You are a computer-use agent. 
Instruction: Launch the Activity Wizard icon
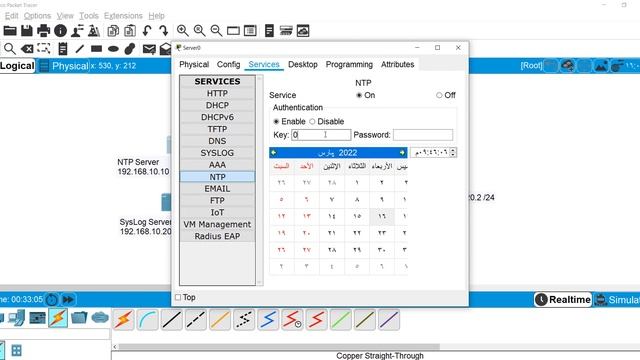tap(77, 31)
